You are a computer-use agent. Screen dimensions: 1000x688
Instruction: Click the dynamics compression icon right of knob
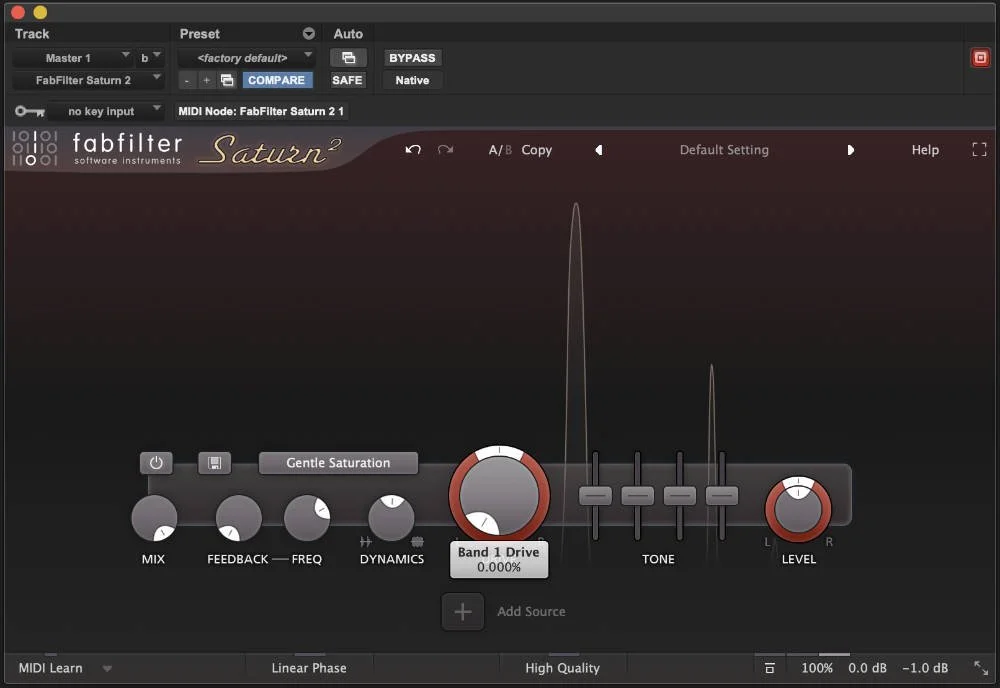pyautogui.click(x=417, y=542)
